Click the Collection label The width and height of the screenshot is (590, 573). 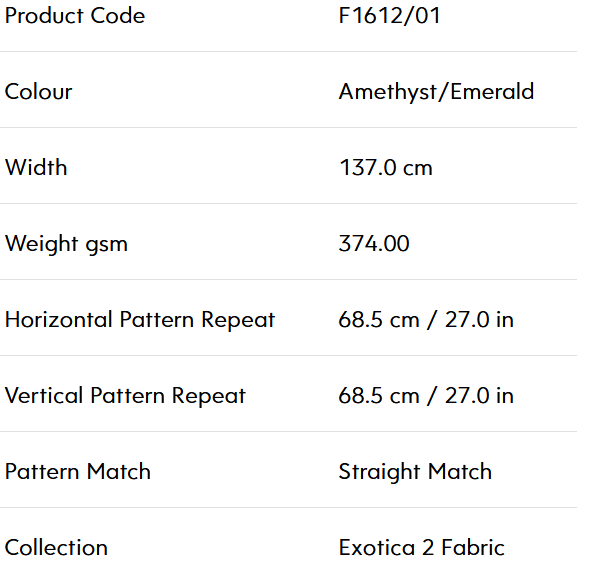point(56,548)
